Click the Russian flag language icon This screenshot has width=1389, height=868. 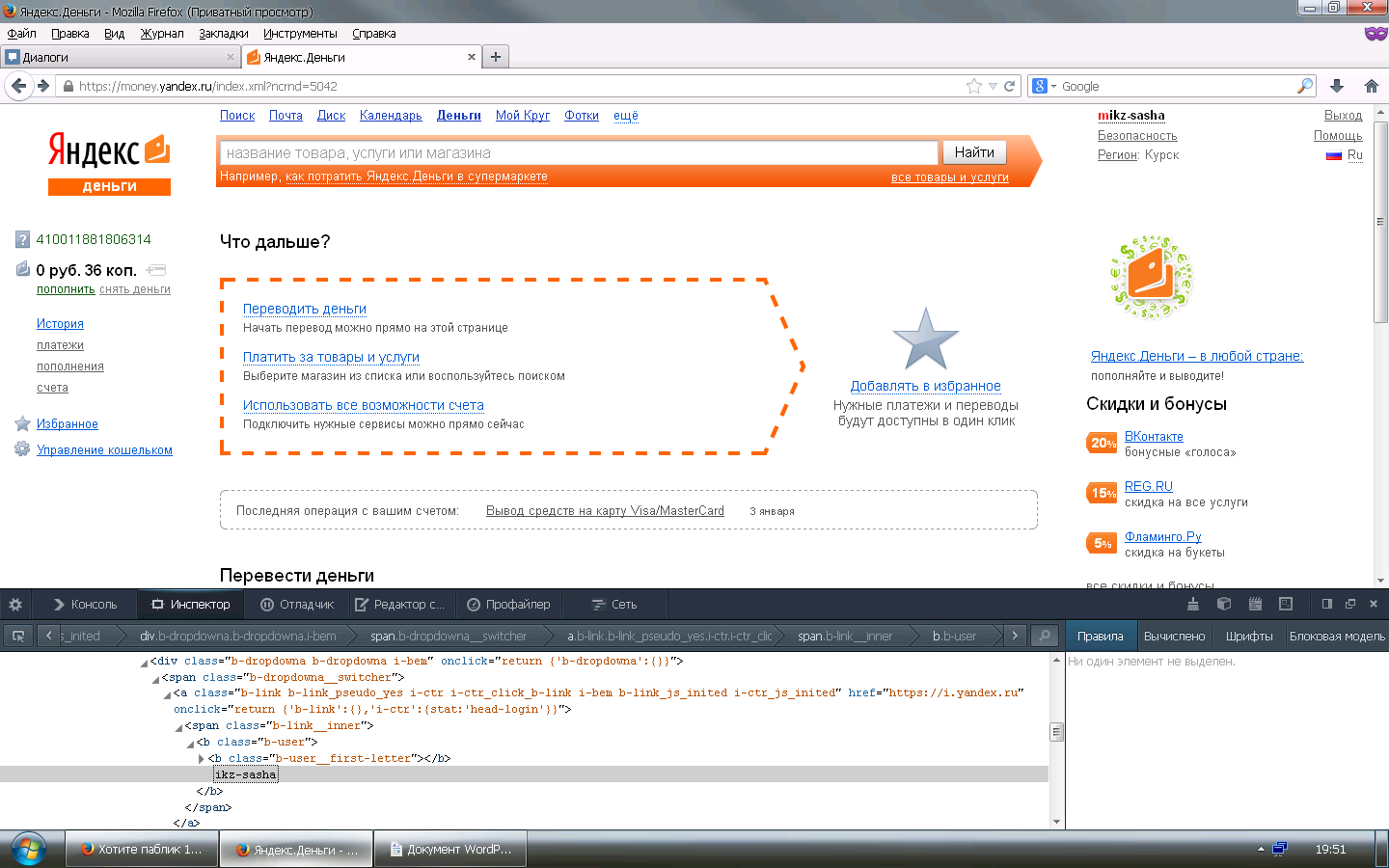[x=1334, y=155]
